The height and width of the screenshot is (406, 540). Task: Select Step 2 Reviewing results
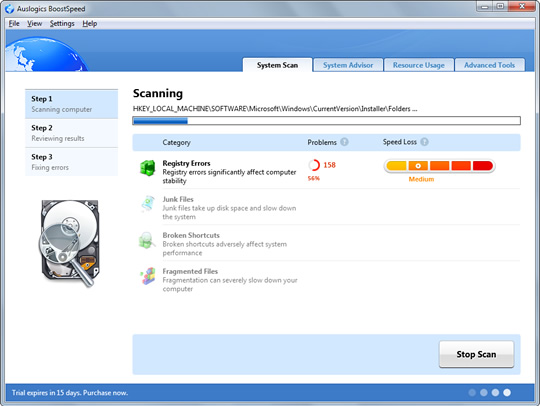tap(71, 133)
